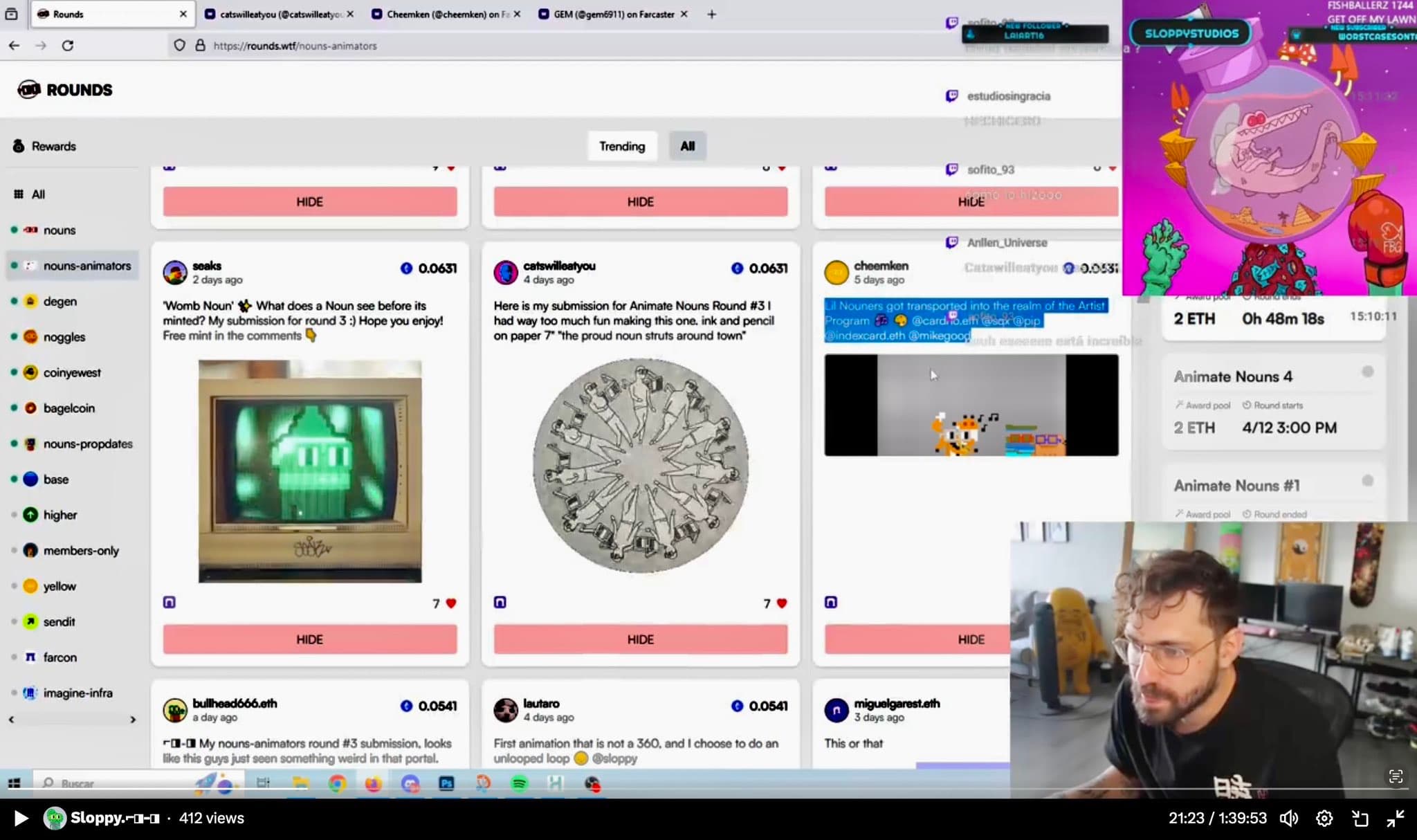Seek on the video progress bar
Image resolution: width=1417 pixels, height=840 pixels.
pyautogui.click(x=708, y=789)
